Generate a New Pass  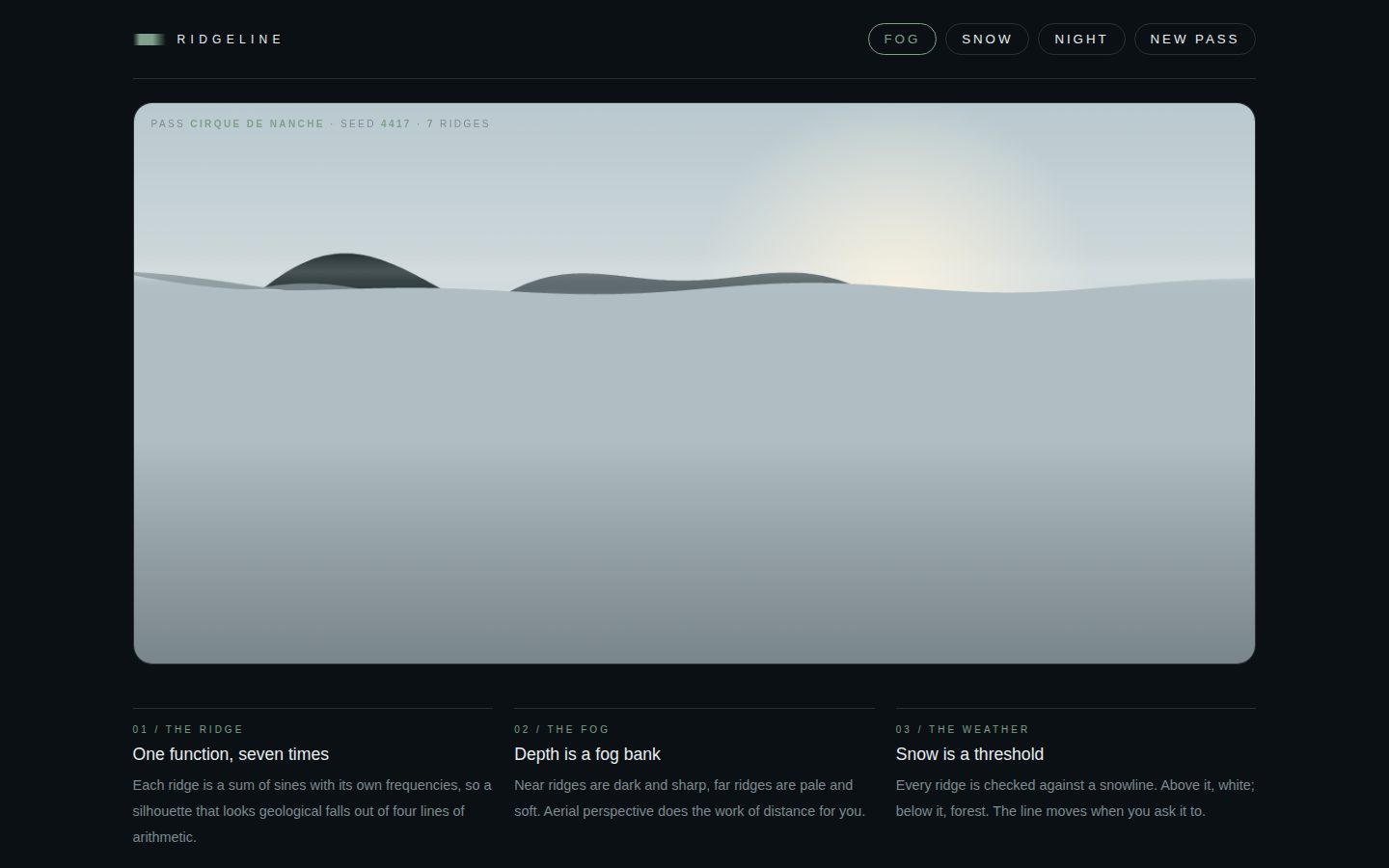tap(1194, 40)
